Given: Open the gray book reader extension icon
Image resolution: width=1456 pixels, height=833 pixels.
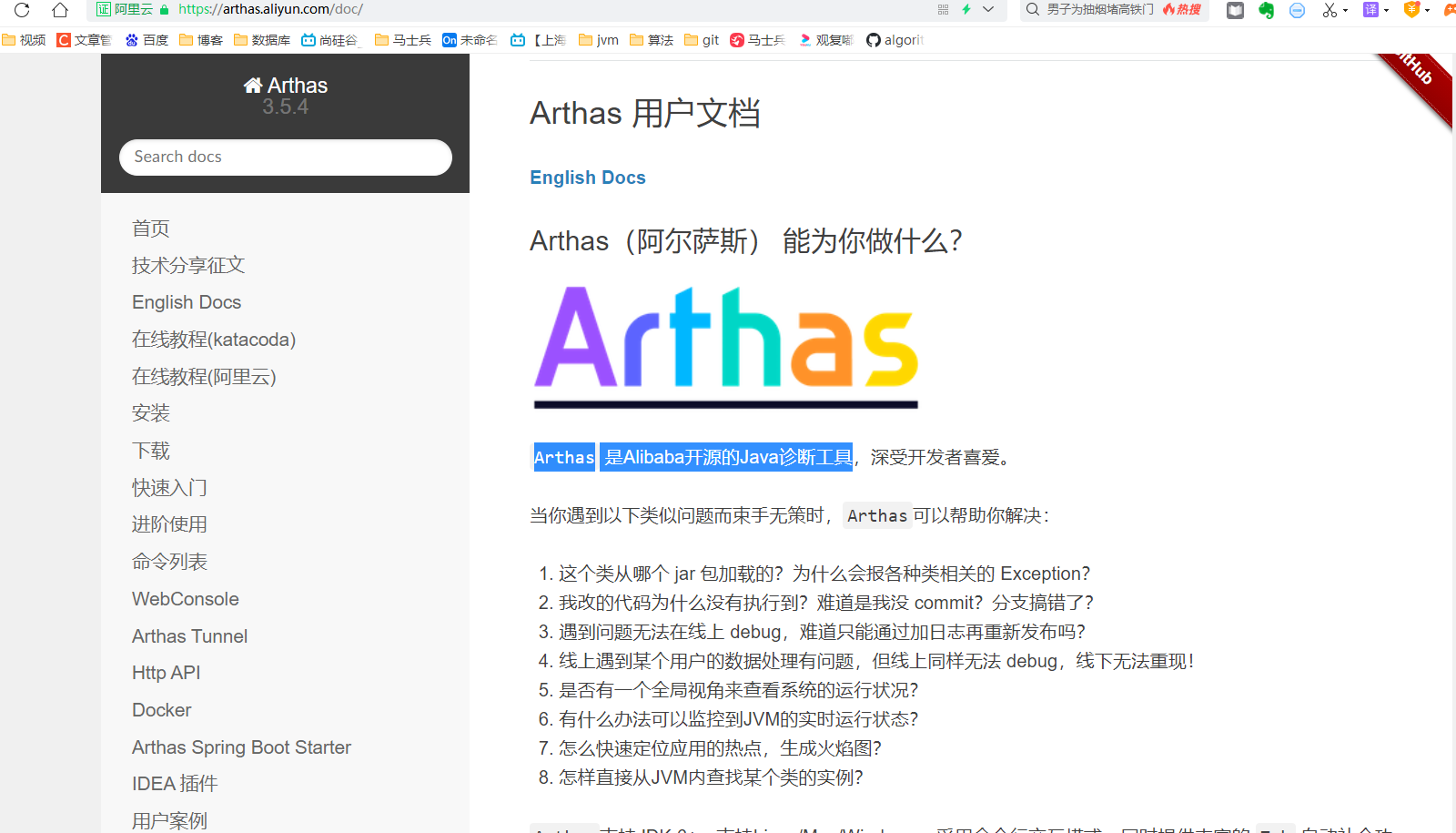Looking at the screenshot, I should pos(1235,10).
